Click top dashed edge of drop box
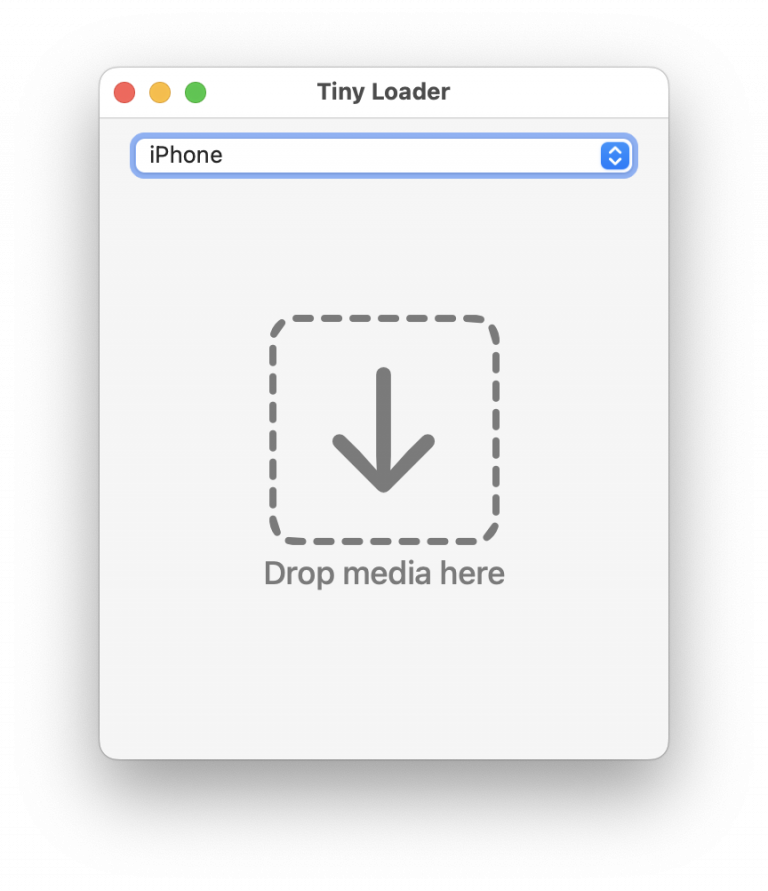 [384, 318]
